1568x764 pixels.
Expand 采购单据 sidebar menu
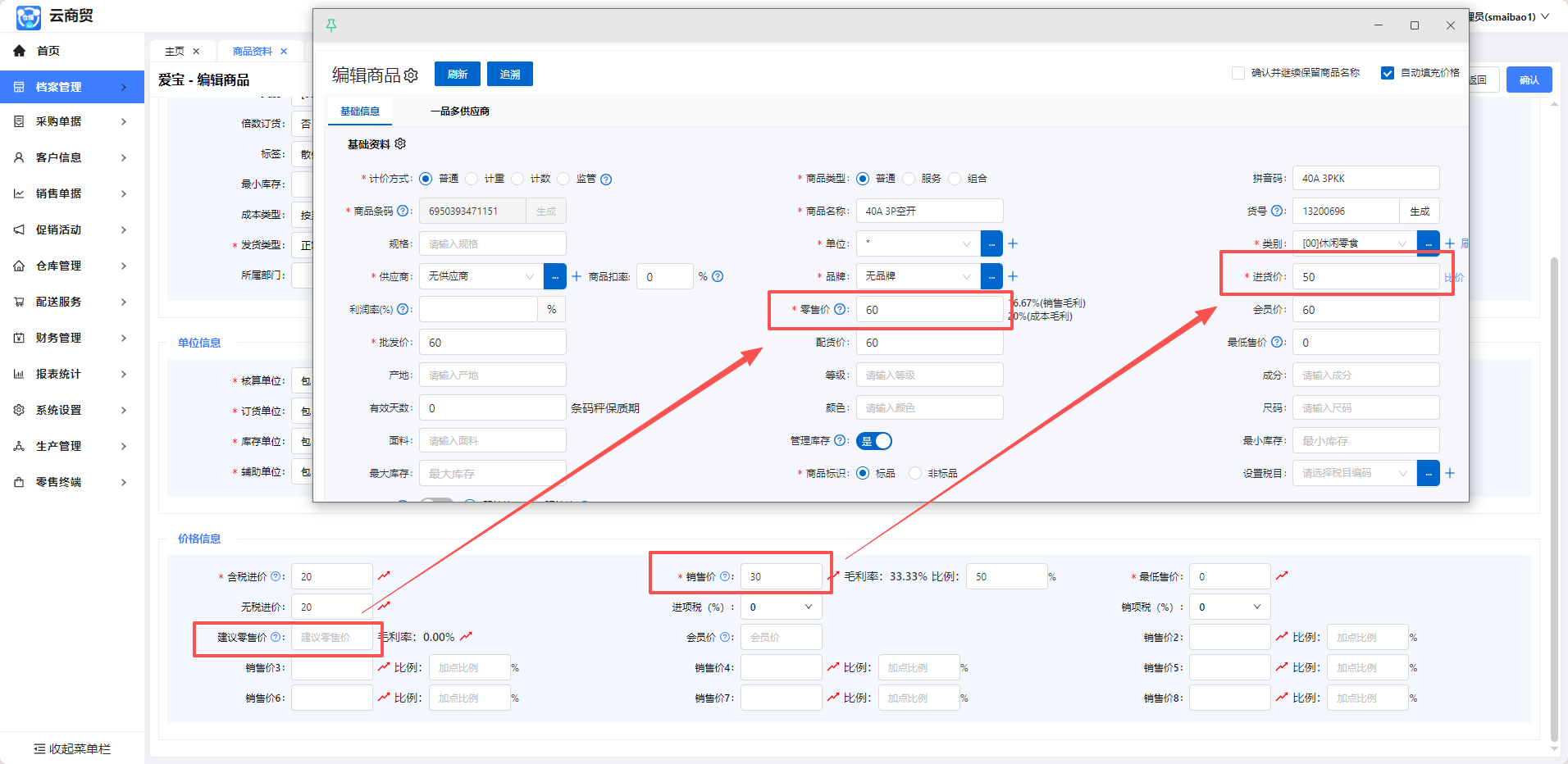pos(72,121)
